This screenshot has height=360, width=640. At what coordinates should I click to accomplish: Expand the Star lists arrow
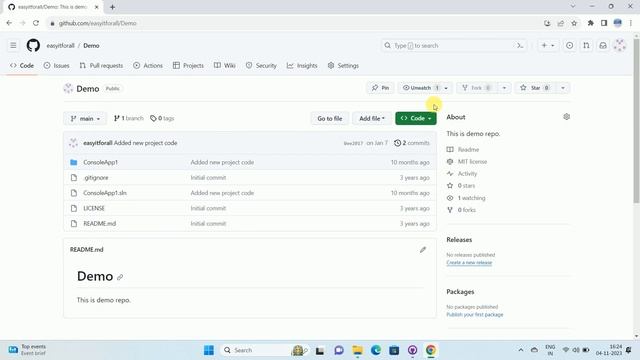pyautogui.click(x=563, y=88)
